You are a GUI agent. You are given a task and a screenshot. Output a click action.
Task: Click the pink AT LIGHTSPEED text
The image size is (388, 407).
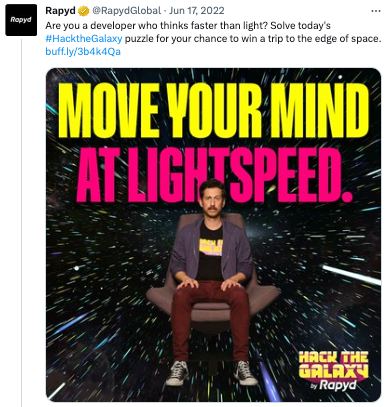(214, 175)
